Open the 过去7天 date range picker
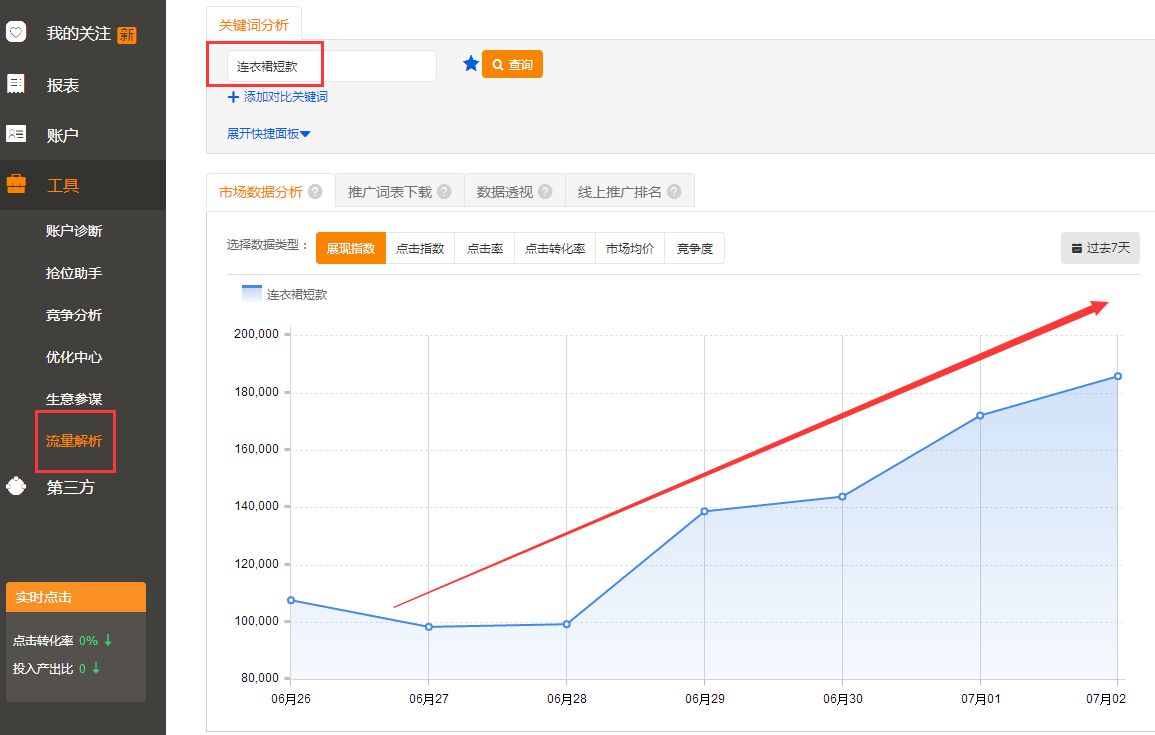Viewport: 1155px width, 735px height. (1100, 248)
